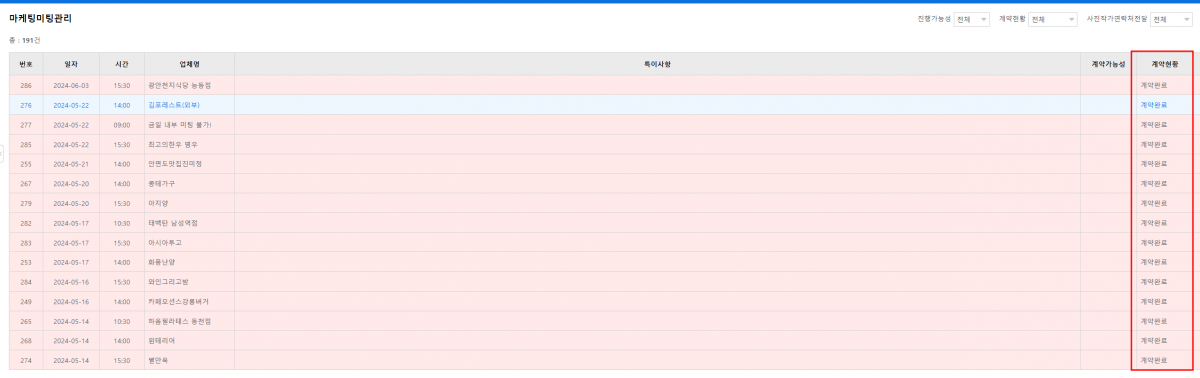This screenshot has height=378, width=1200.
Task: Click the 마케팅미팅관리 page title
Action: pos(40,19)
